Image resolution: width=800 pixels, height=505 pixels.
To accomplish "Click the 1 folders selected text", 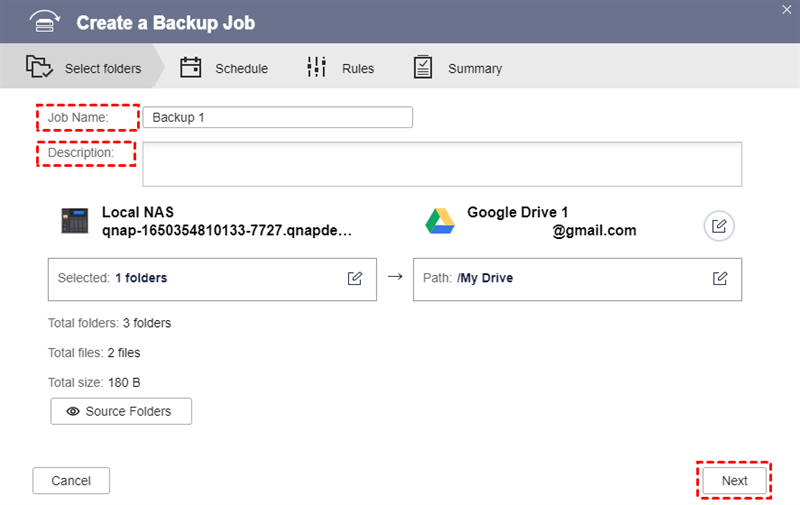I will (x=141, y=278).
